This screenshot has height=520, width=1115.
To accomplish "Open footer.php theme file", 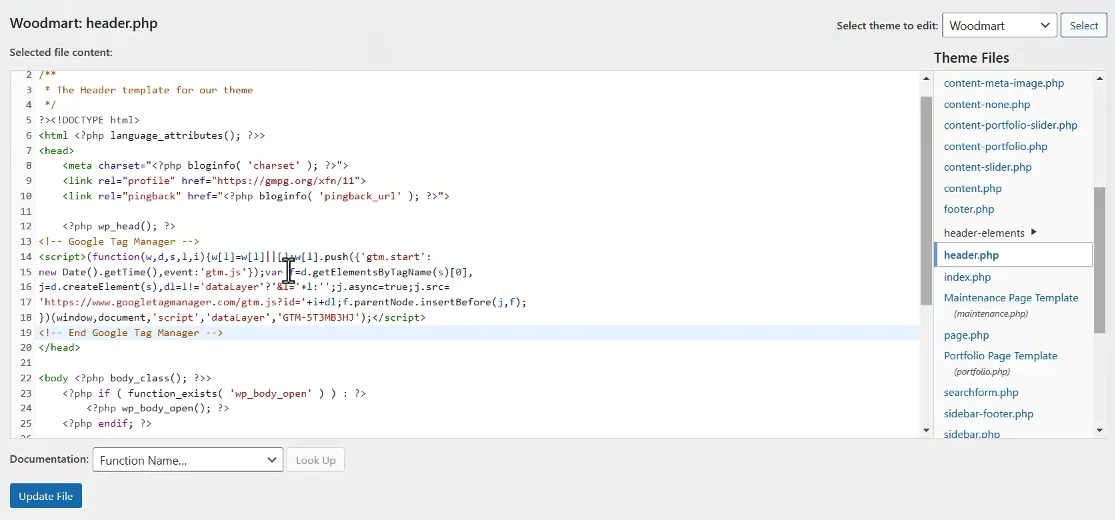I will (969, 209).
